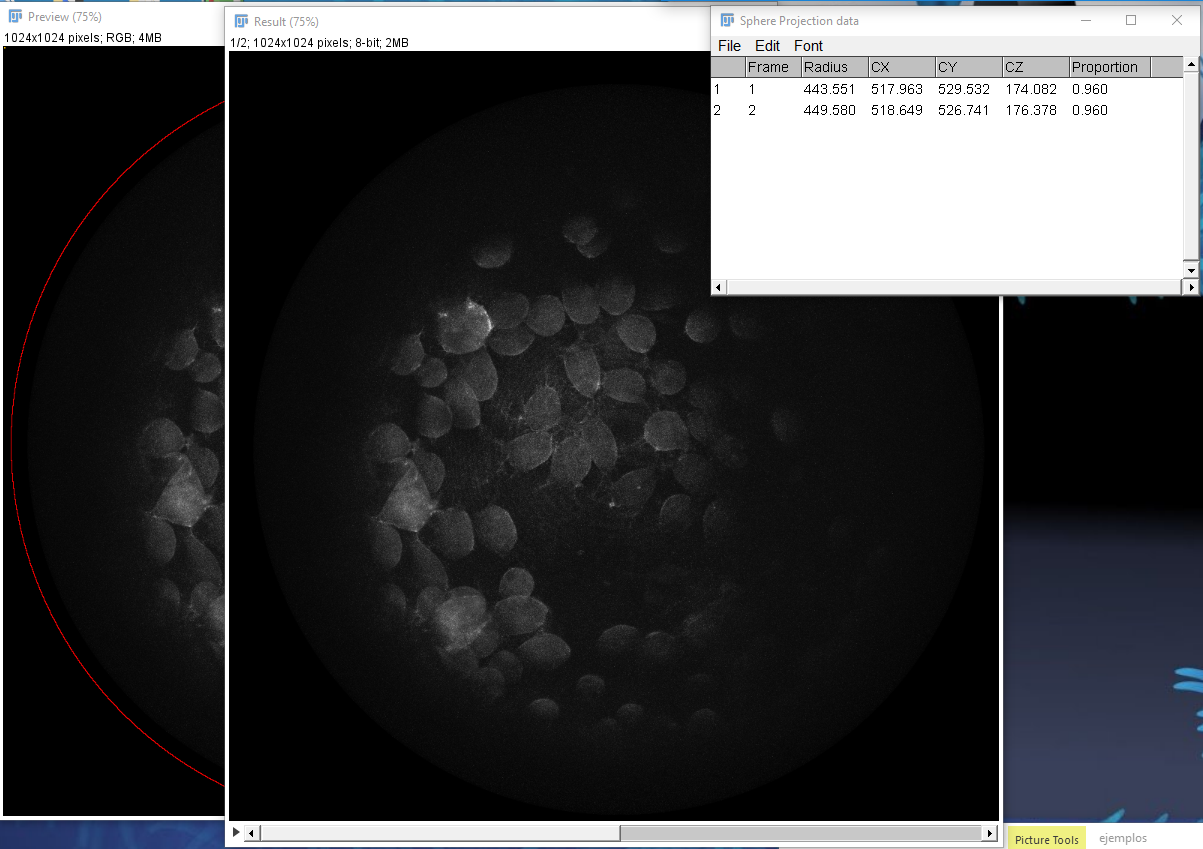Image resolution: width=1203 pixels, height=849 pixels.
Task: Click the table's vertical scroll up arrow
Action: (1190, 65)
